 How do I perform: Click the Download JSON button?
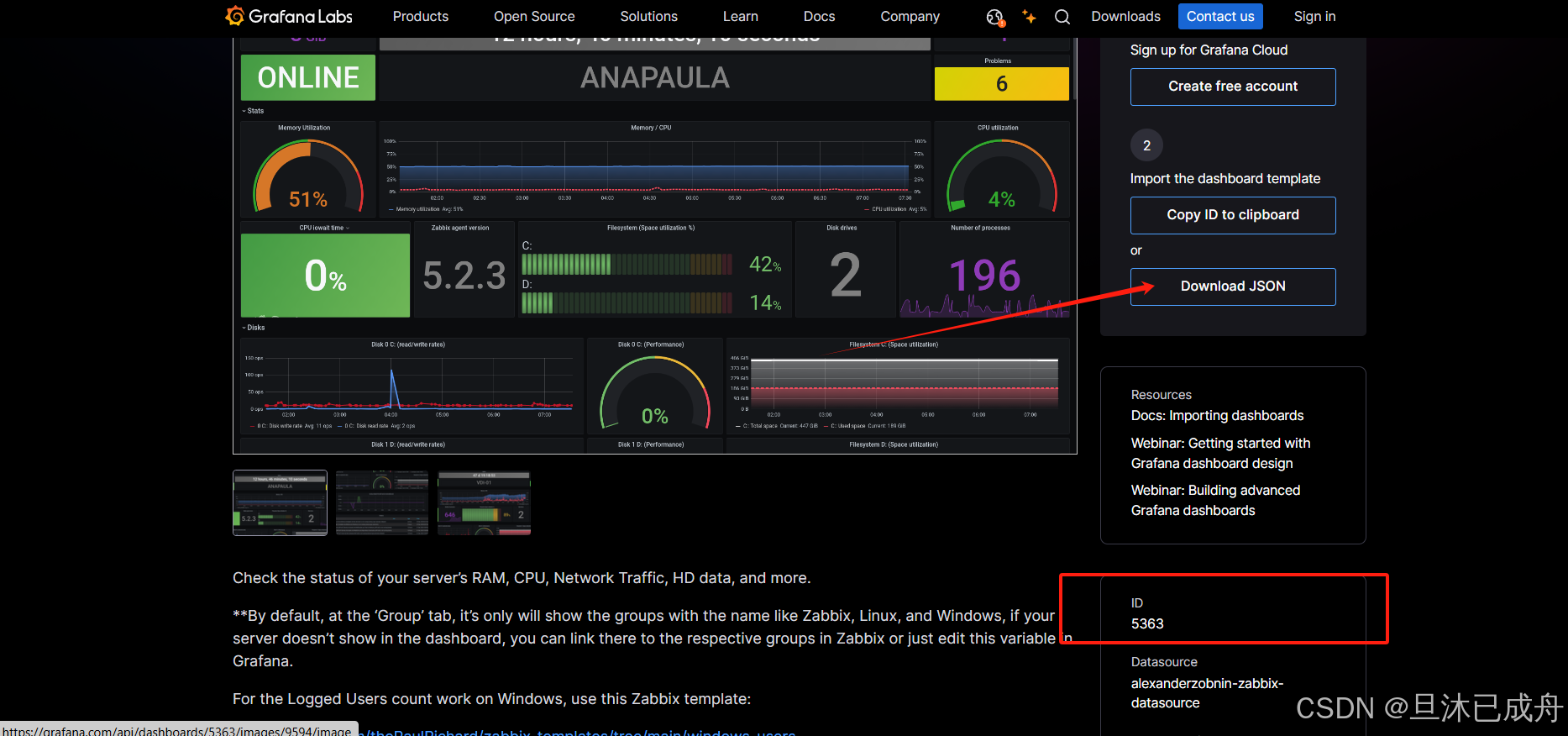1233,287
